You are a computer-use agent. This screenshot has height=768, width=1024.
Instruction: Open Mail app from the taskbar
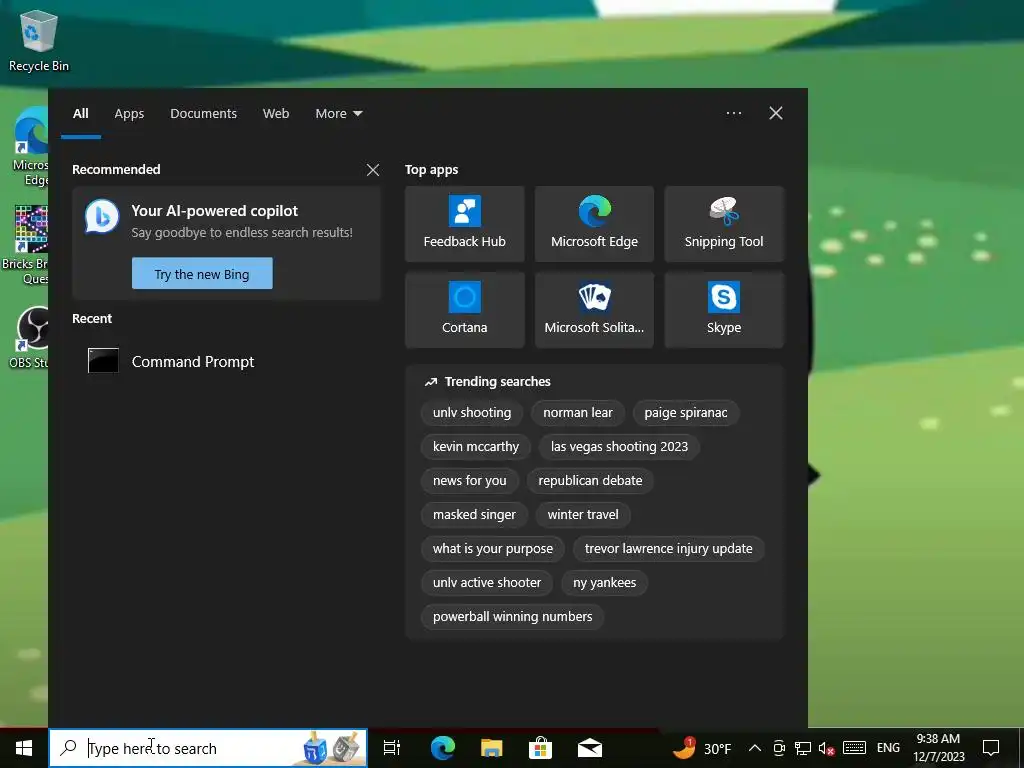[590, 748]
